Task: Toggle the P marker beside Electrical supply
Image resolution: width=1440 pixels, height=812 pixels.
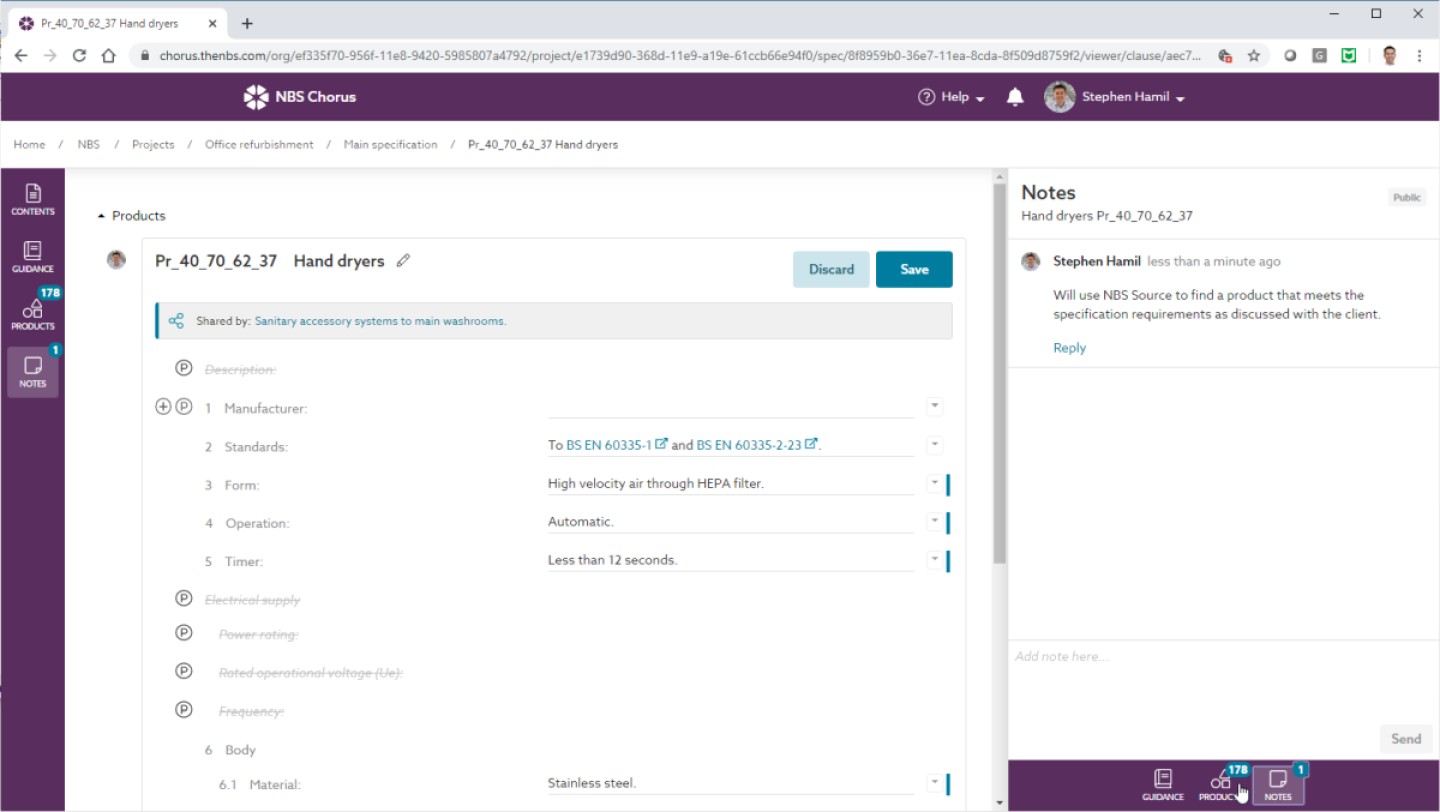Action: click(184, 599)
